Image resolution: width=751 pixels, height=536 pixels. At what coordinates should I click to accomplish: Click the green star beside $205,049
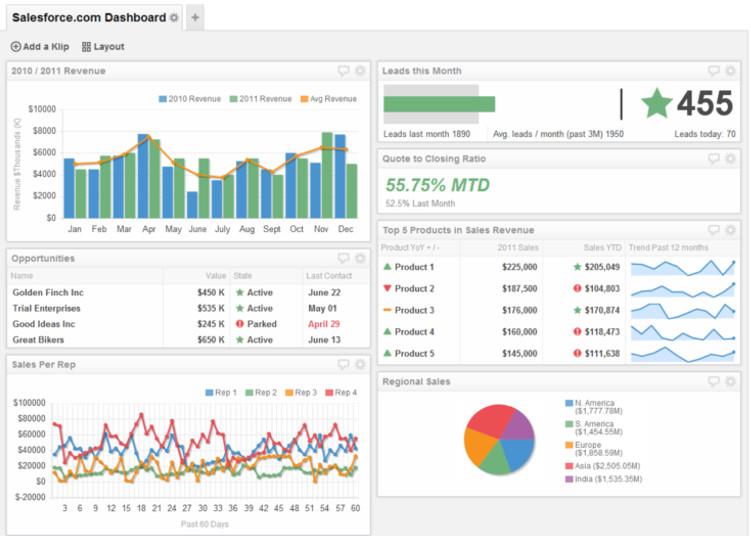[x=577, y=267]
